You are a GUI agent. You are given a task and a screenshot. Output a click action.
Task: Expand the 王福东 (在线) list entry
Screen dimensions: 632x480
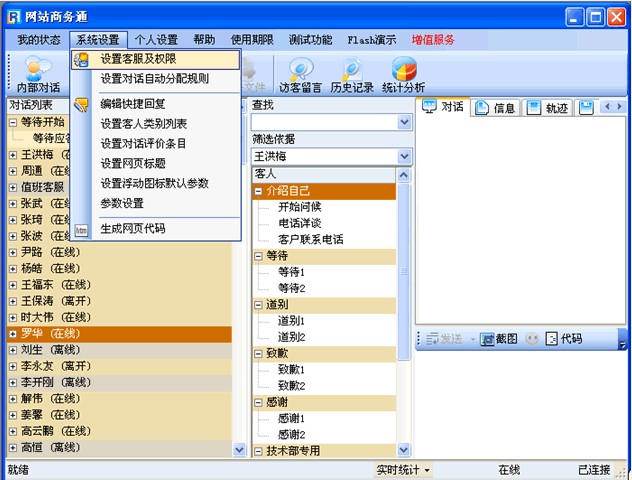[x=13, y=285]
